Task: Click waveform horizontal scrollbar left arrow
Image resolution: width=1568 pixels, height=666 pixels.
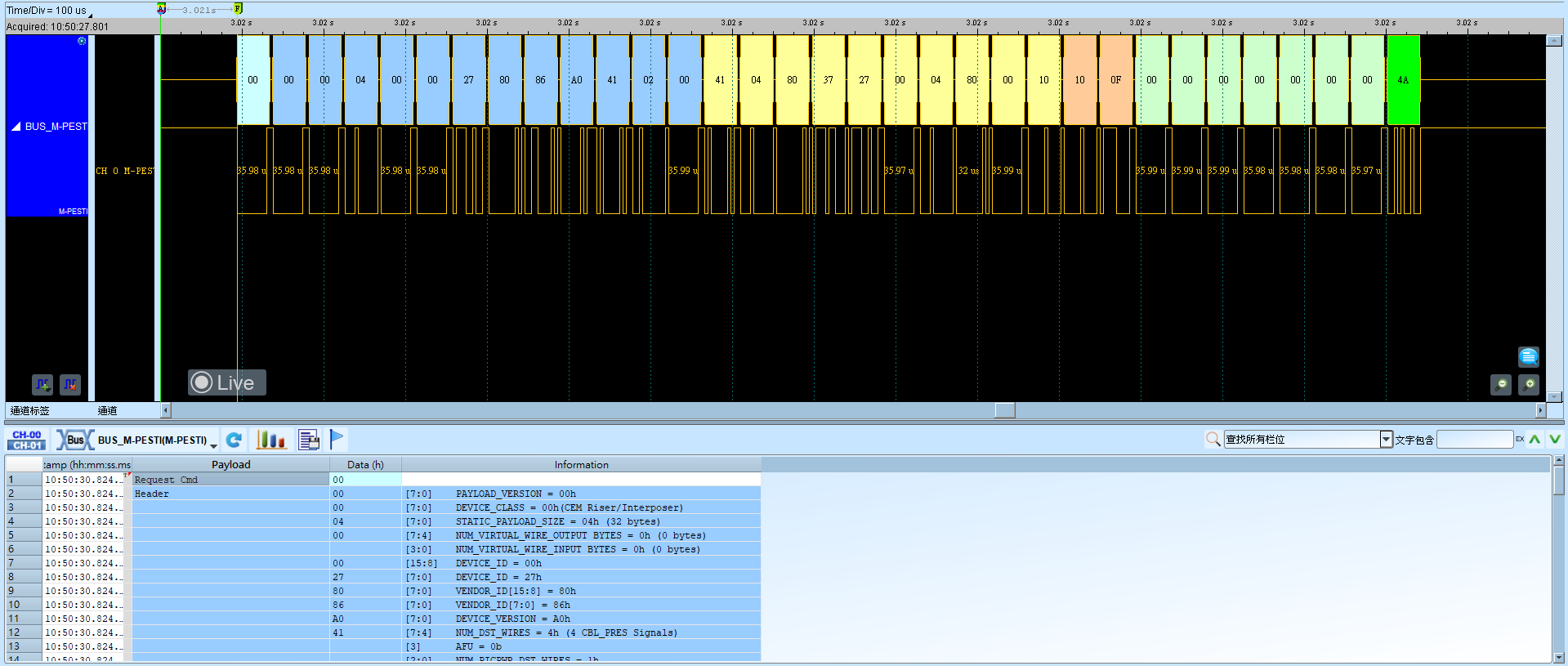Action: 166,410
